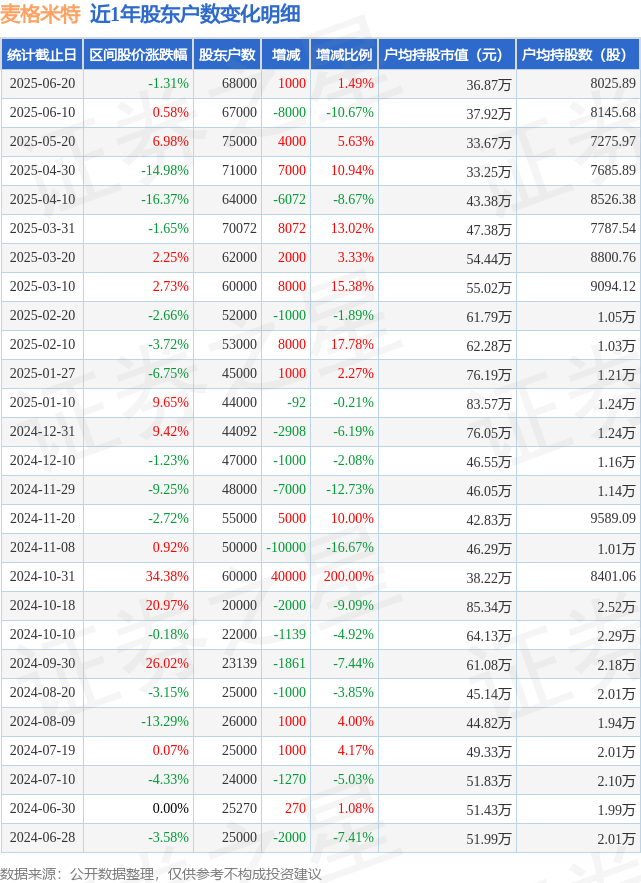This screenshot has width=641, height=883.
Task: Click the 数据来源 footer disclaimer text
Action: [161, 874]
